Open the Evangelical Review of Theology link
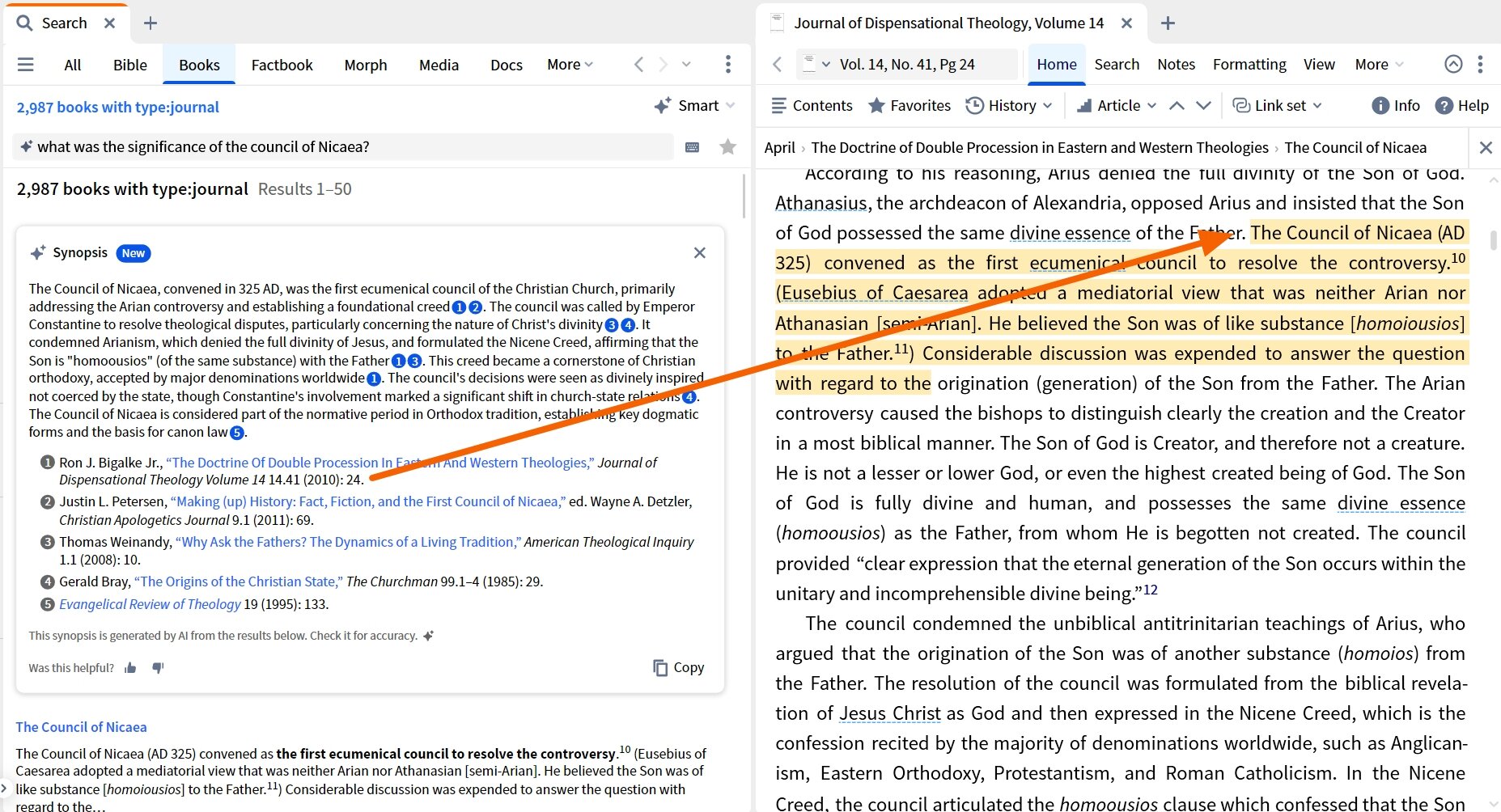 click(150, 604)
